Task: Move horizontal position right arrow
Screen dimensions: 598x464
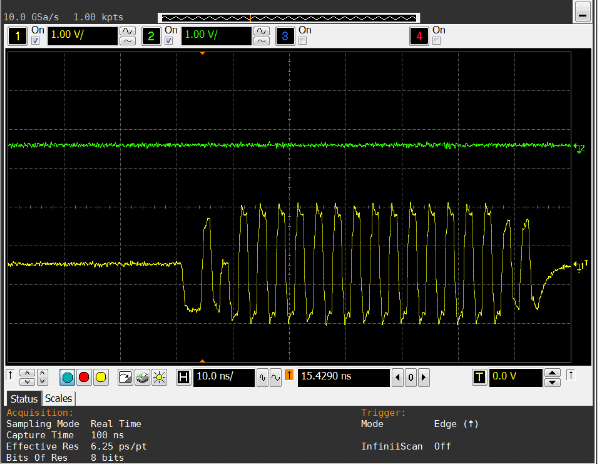Action: coord(424,377)
